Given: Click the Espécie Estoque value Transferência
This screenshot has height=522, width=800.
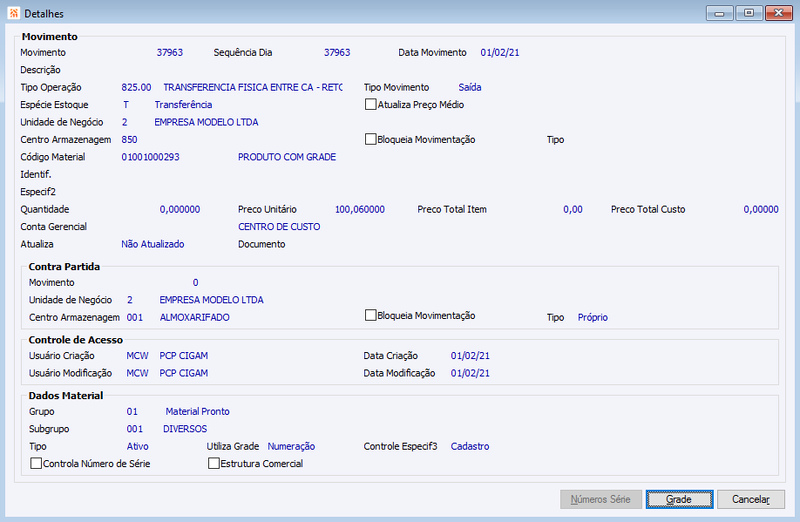Looking at the screenshot, I should pos(183,105).
